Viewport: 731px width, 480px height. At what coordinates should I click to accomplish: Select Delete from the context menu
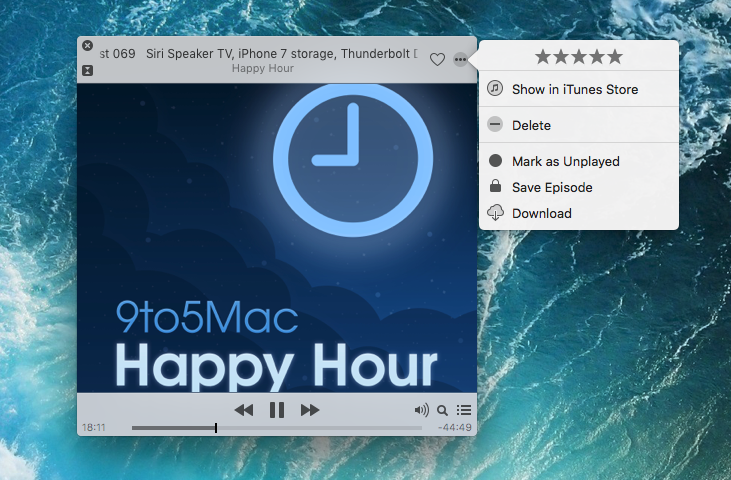click(x=531, y=125)
